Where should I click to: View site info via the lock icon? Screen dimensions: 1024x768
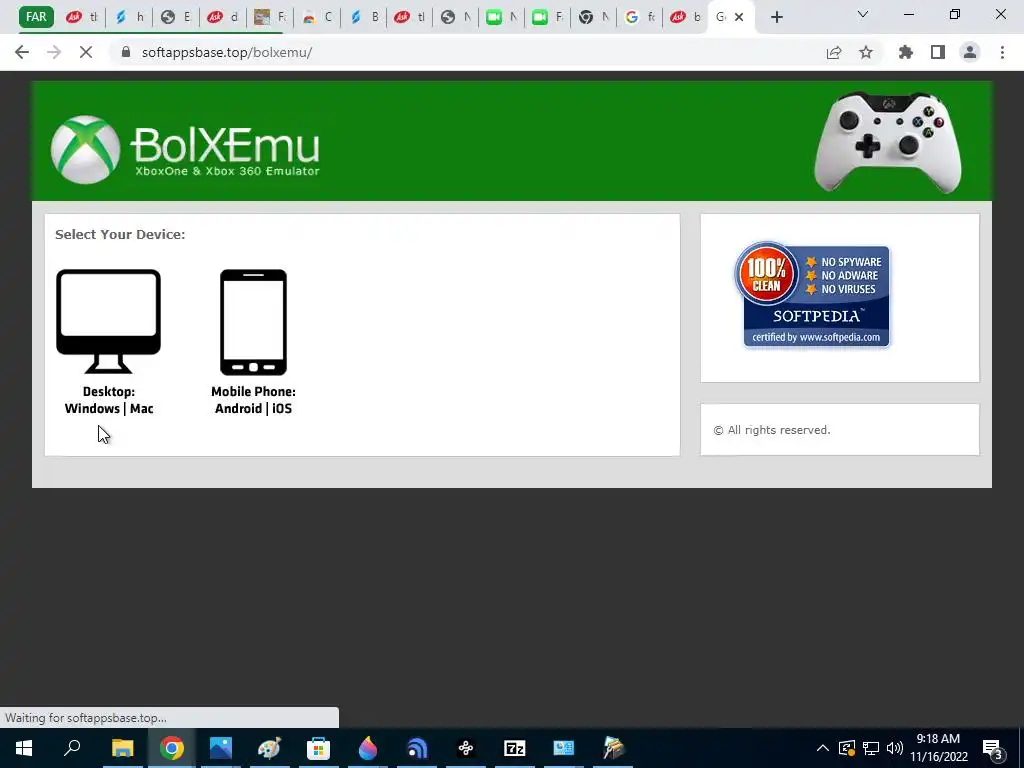[126, 52]
